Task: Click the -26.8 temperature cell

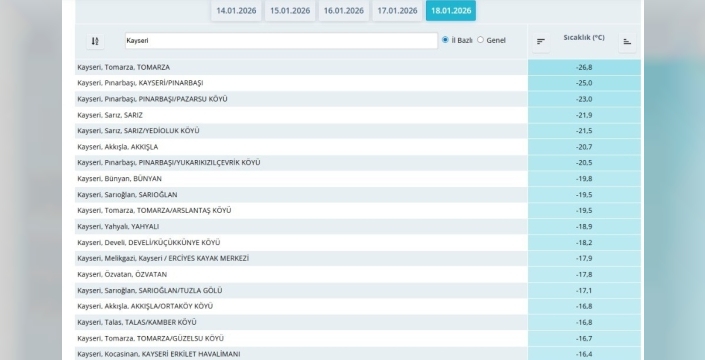Action: pyautogui.click(x=584, y=67)
